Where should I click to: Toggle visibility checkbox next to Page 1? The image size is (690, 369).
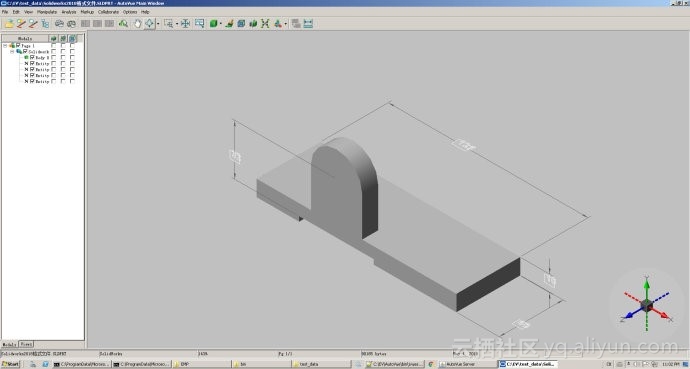tap(18, 45)
